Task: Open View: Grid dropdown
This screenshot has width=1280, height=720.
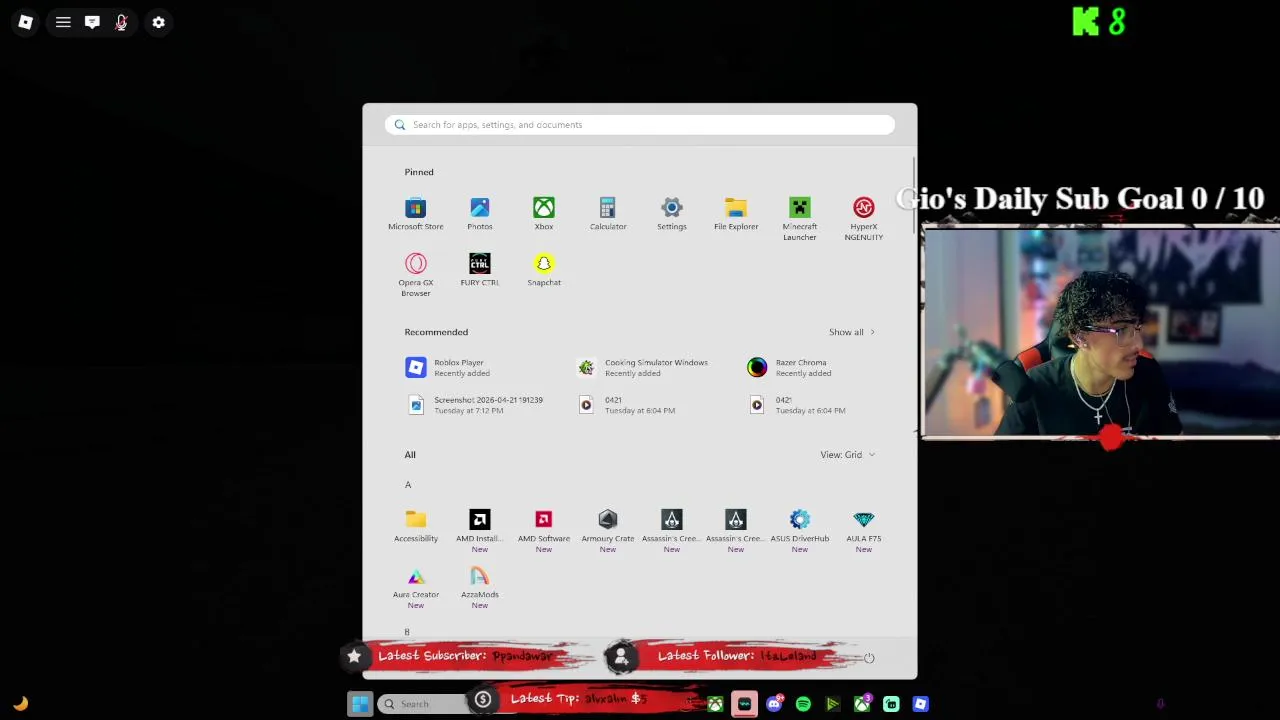Action: click(847, 455)
